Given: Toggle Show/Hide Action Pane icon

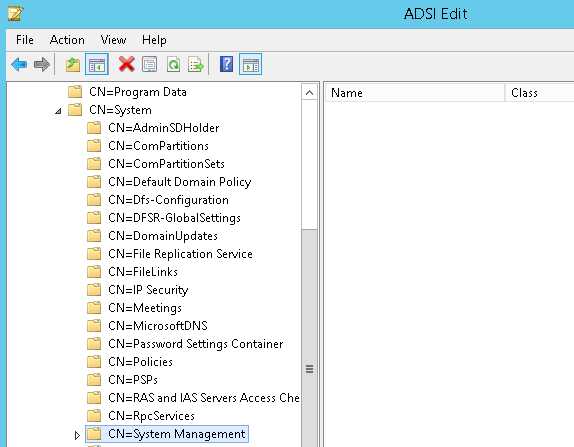Looking at the screenshot, I should (x=250, y=65).
